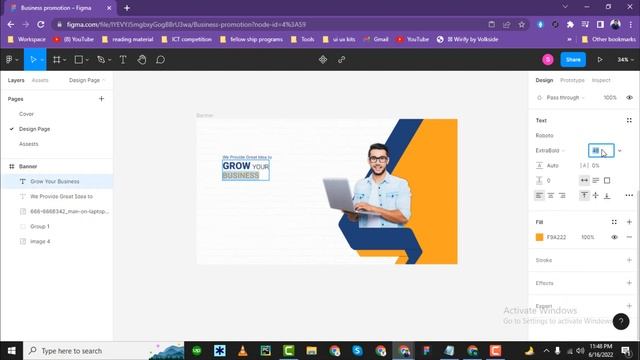Select the Text tool

122,60
